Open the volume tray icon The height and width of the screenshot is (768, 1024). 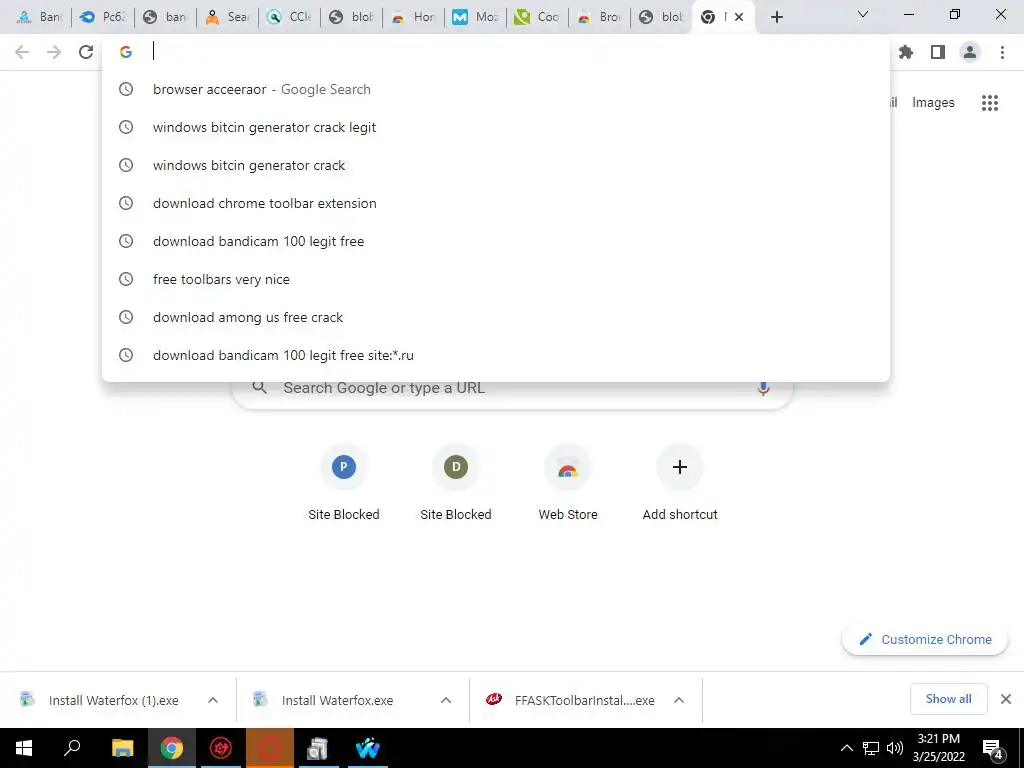click(895, 748)
